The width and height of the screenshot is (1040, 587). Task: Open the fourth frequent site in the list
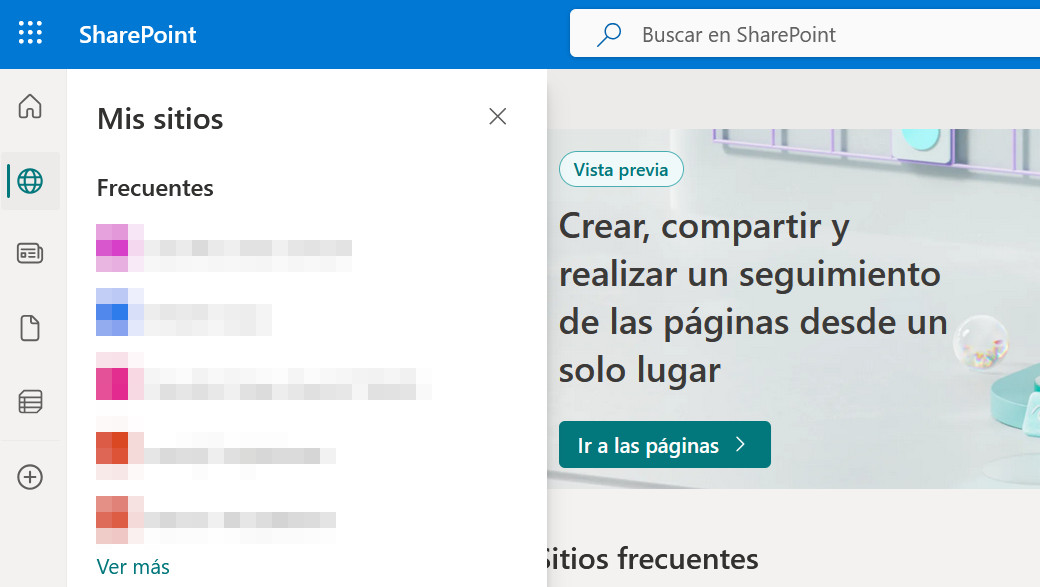(x=216, y=448)
